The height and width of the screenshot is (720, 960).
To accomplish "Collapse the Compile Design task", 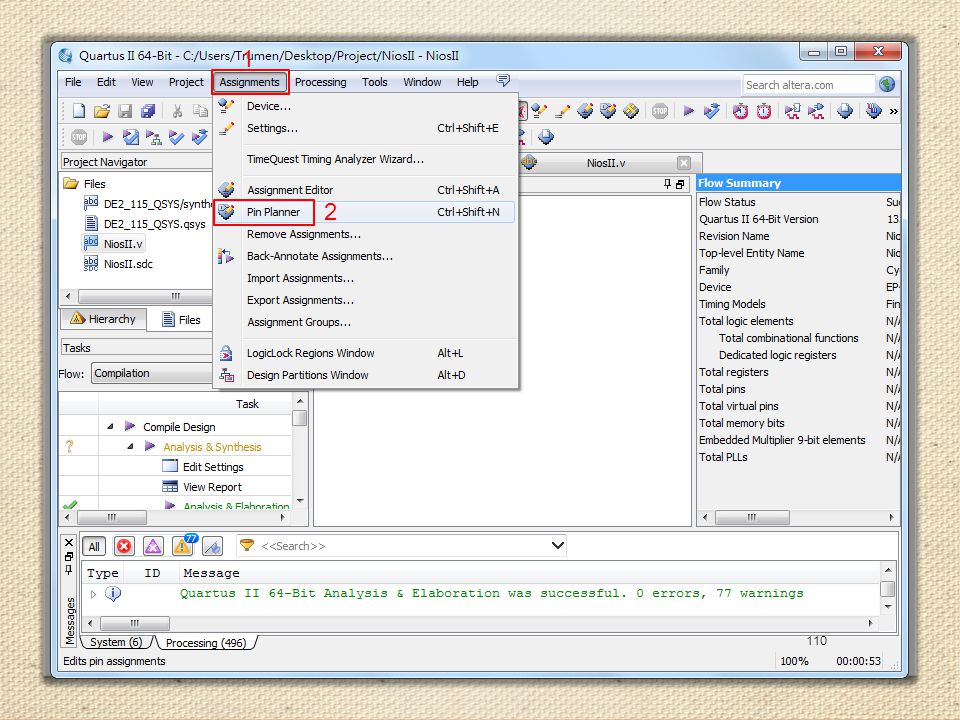I will point(110,426).
